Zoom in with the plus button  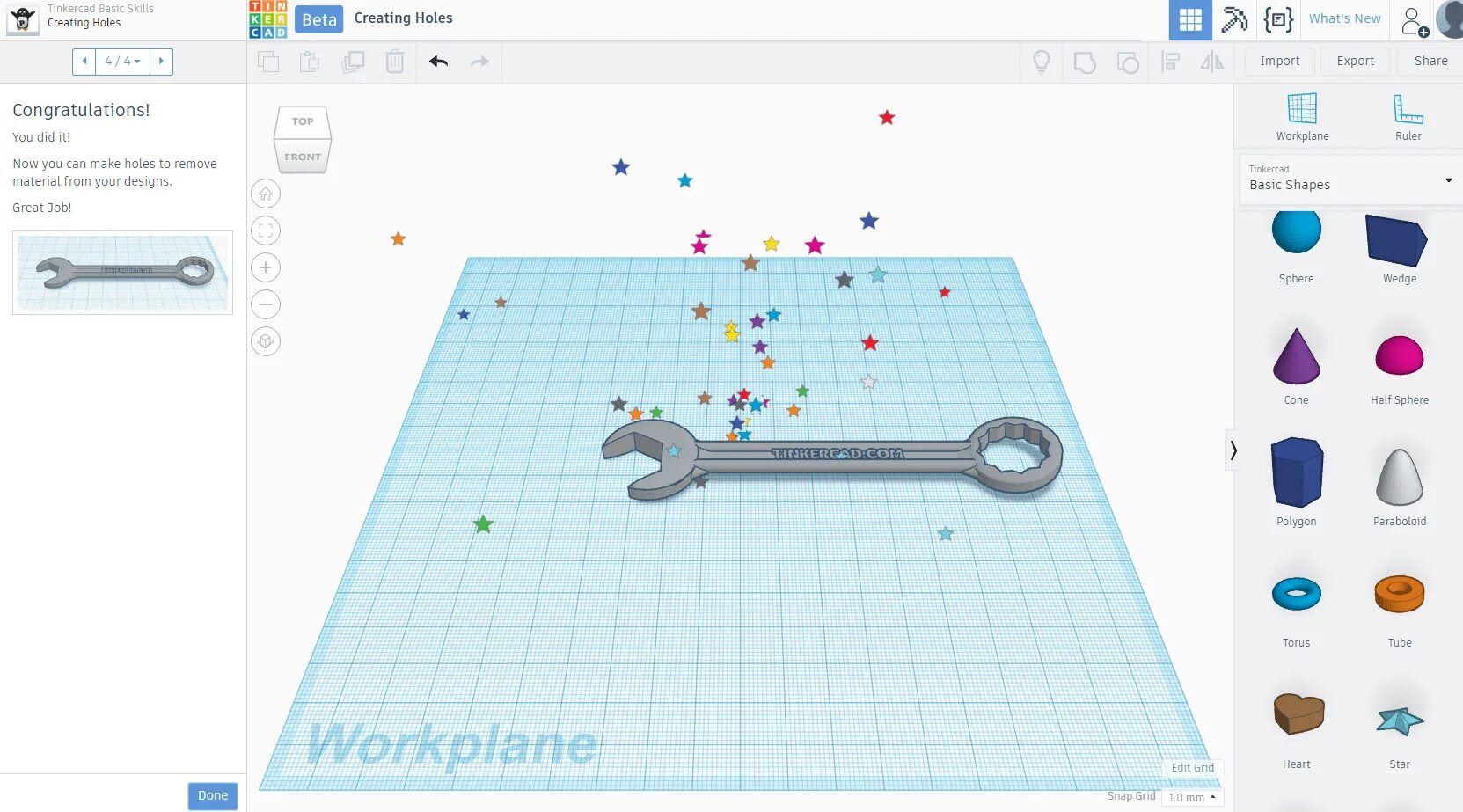click(x=266, y=267)
